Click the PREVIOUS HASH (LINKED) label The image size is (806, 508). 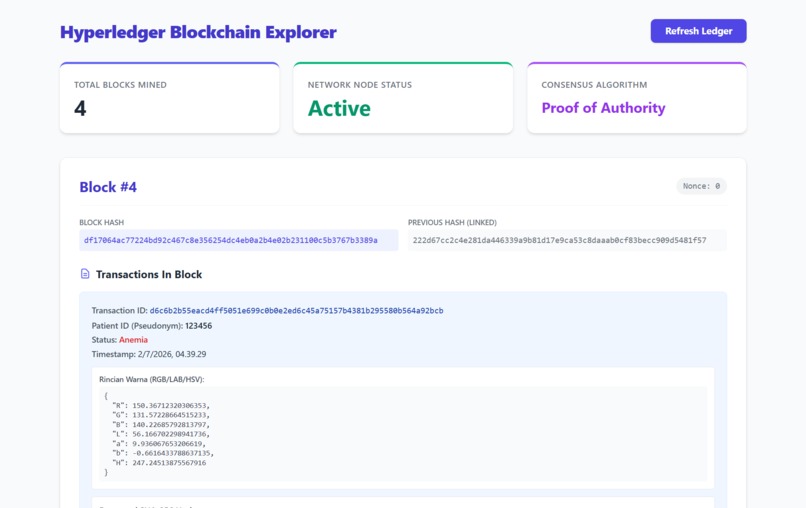(452, 223)
